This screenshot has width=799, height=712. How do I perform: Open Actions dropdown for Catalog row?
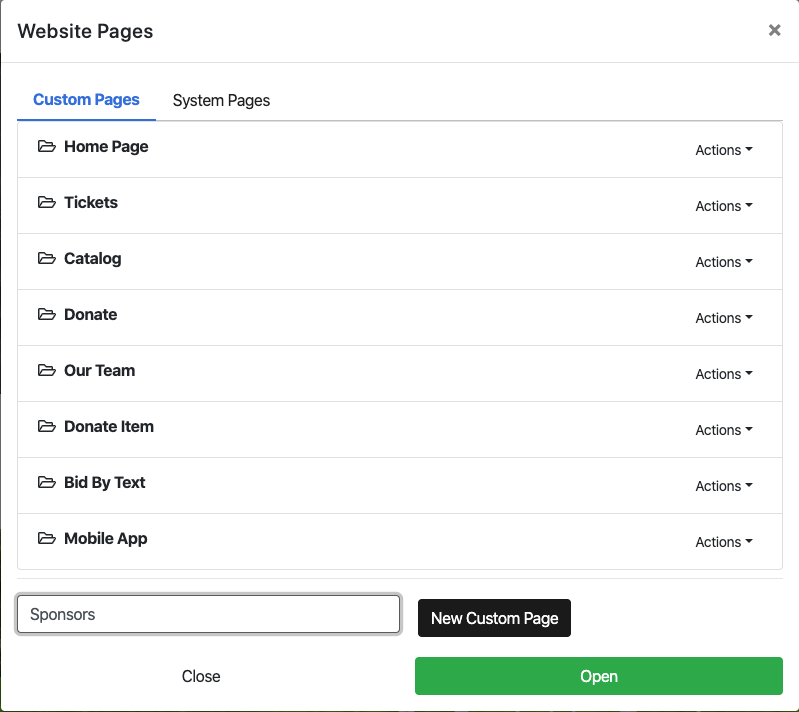tap(723, 262)
